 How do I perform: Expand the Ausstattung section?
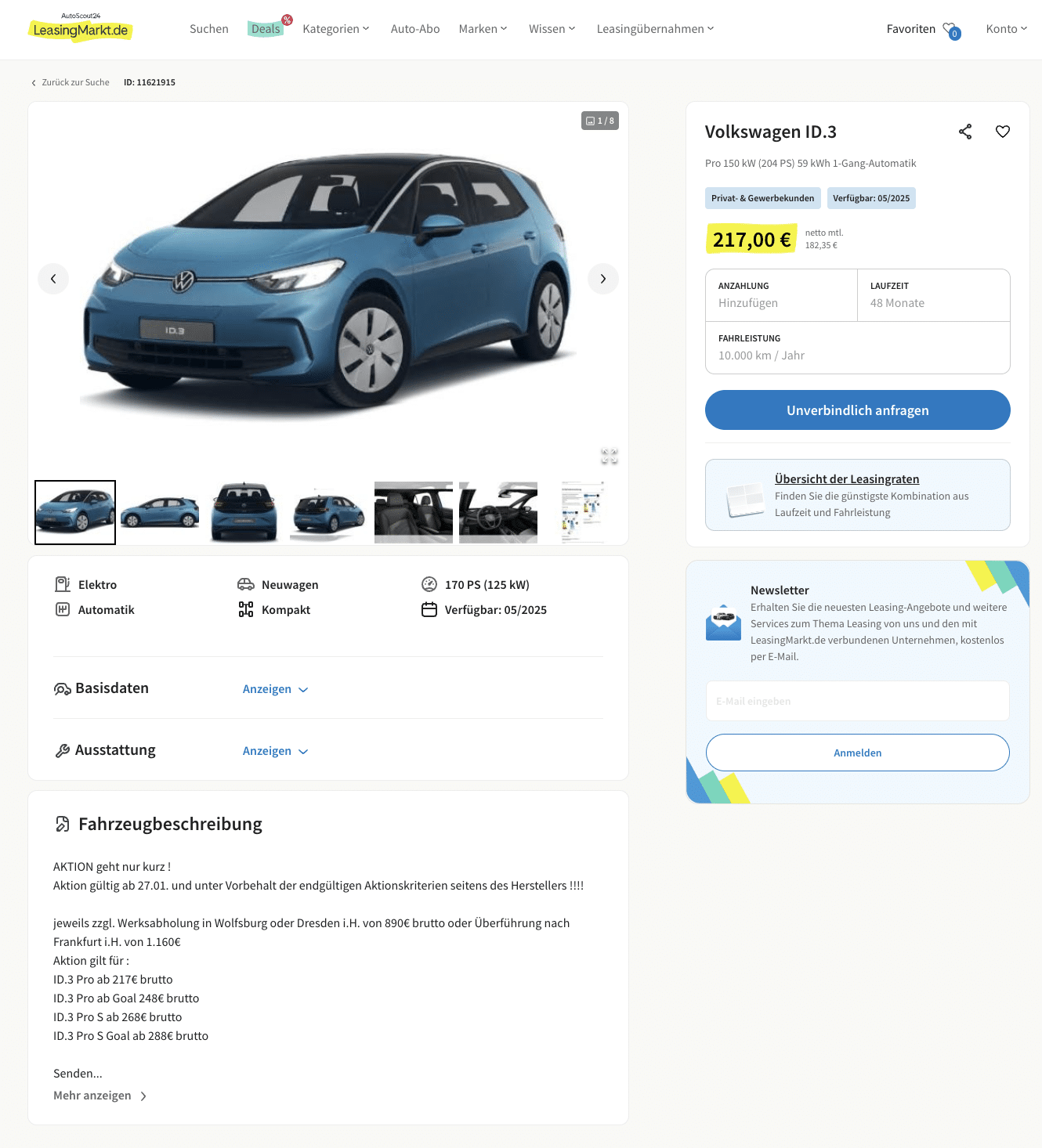pyautogui.click(x=275, y=751)
